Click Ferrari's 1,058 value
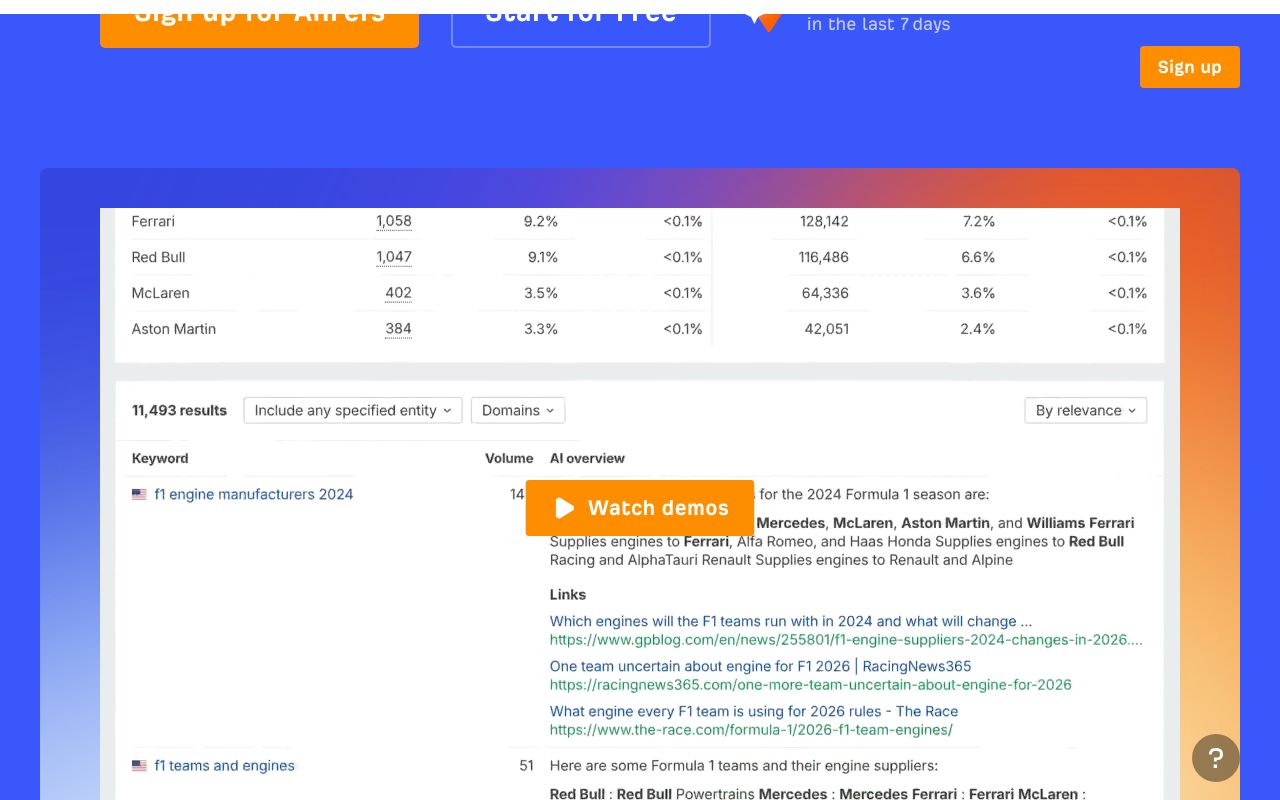 (394, 221)
